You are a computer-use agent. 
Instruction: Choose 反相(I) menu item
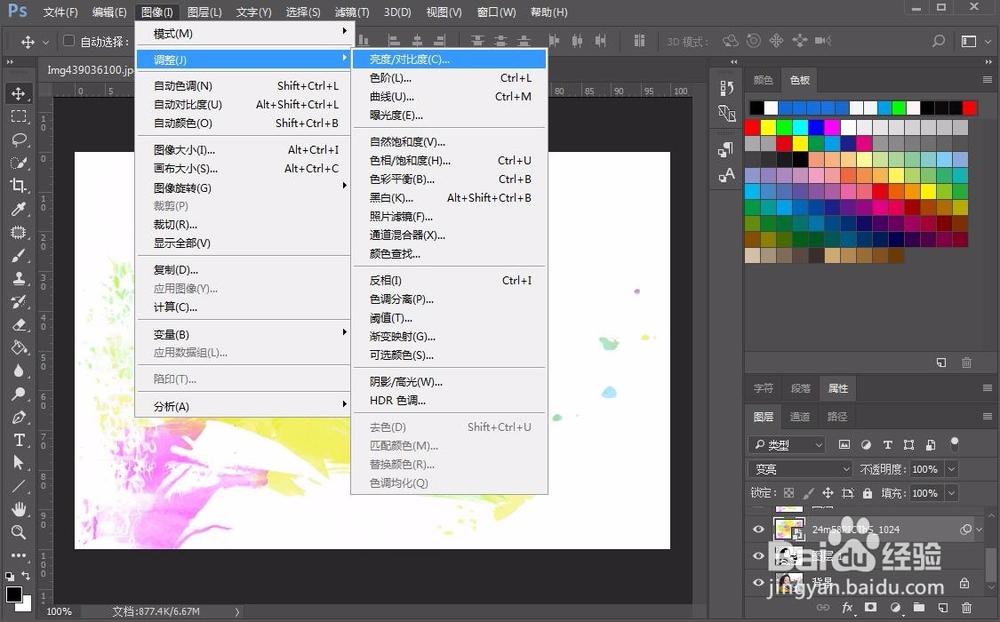click(x=449, y=280)
